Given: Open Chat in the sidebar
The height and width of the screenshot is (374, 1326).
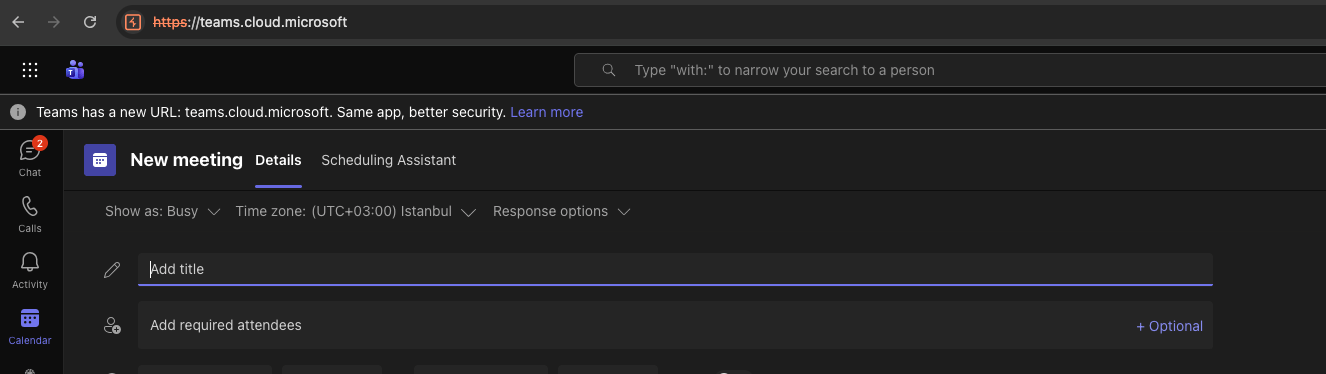Looking at the screenshot, I should coord(30,158).
